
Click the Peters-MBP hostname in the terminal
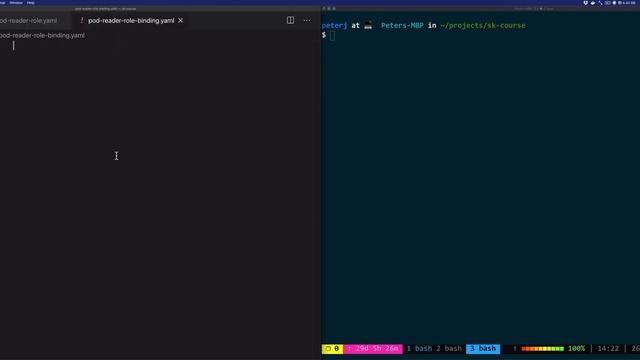[402, 25]
